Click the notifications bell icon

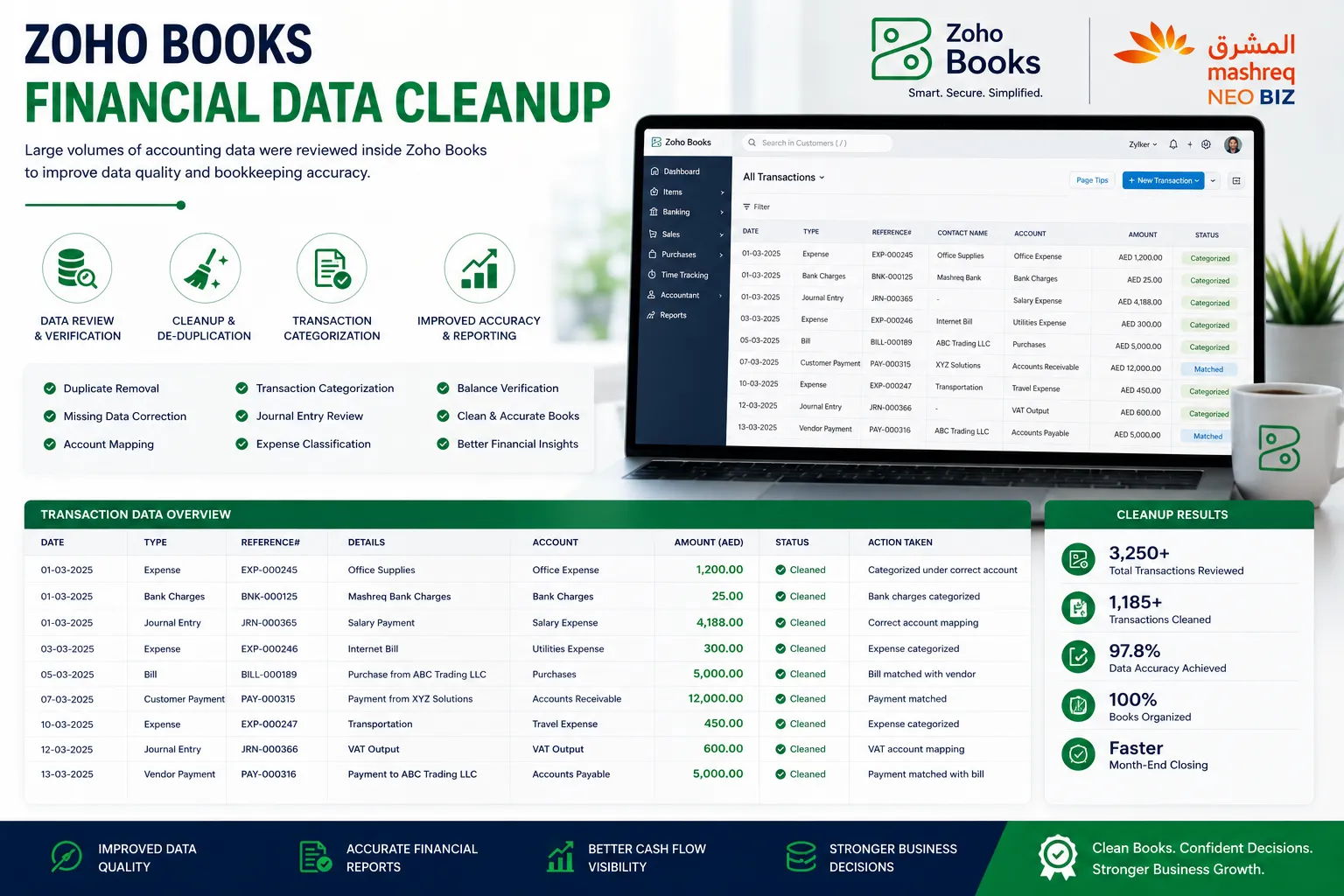point(1173,144)
